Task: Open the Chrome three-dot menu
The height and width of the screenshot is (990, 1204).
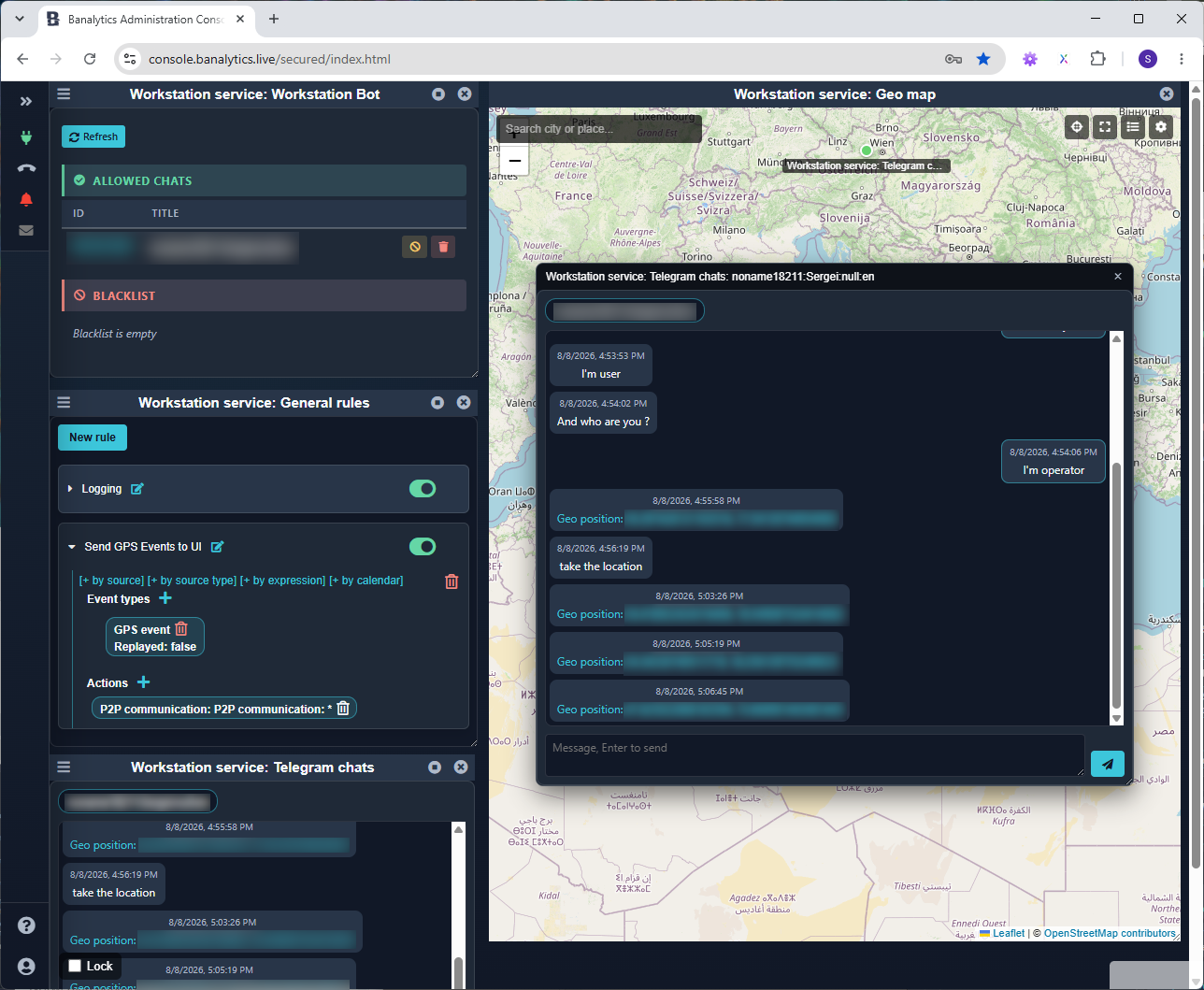Action: [x=1182, y=59]
